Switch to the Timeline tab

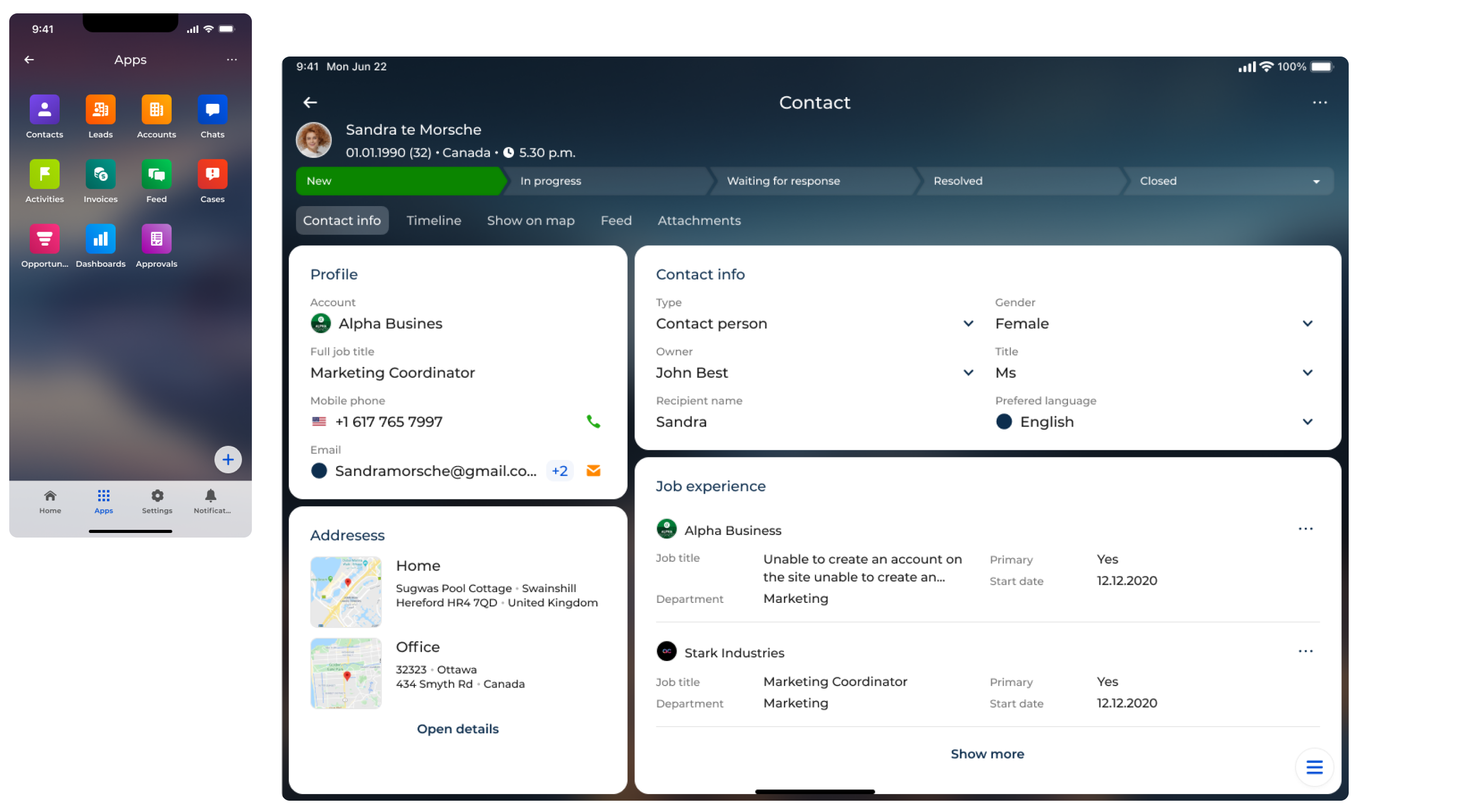(x=434, y=220)
